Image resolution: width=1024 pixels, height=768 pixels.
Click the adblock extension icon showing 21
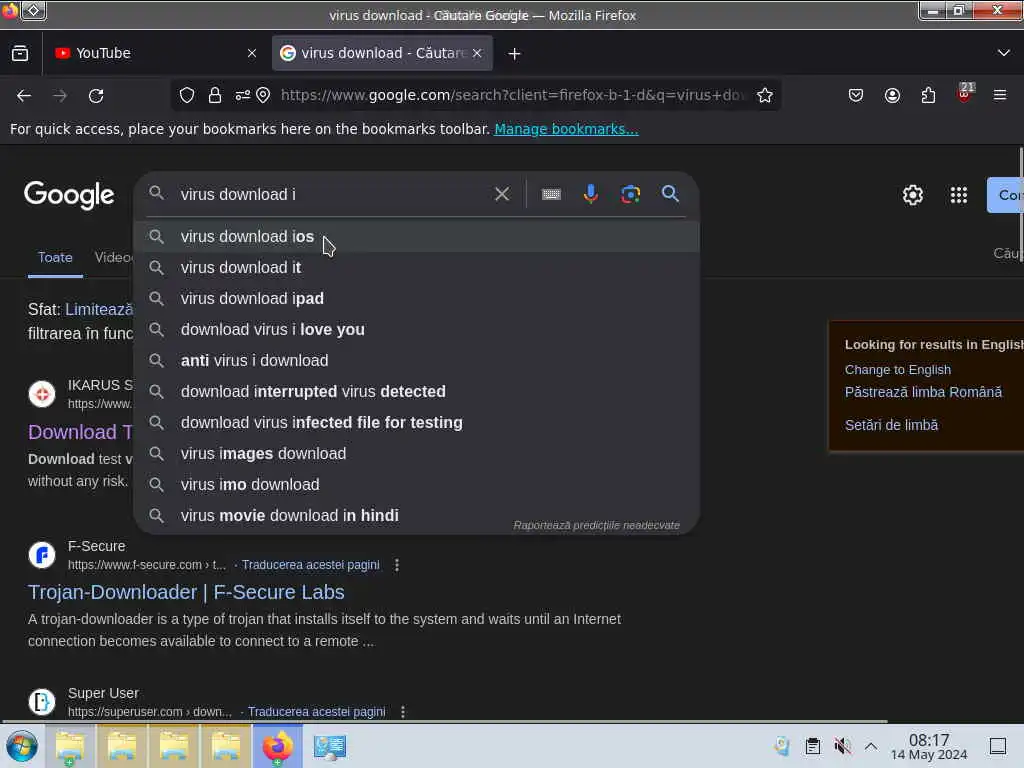coord(965,93)
